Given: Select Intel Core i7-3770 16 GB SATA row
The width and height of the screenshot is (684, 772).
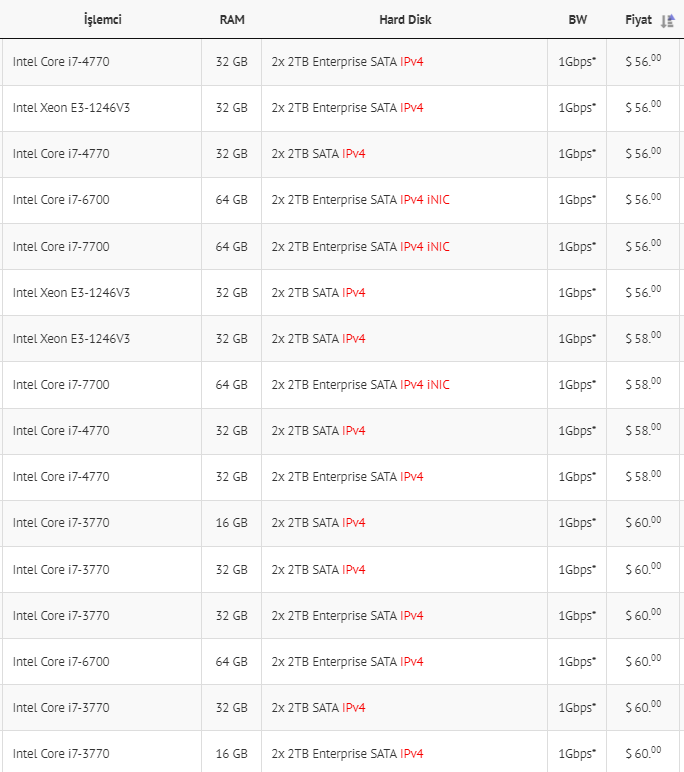Looking at the screenshot, I should [x=342, y=523].
